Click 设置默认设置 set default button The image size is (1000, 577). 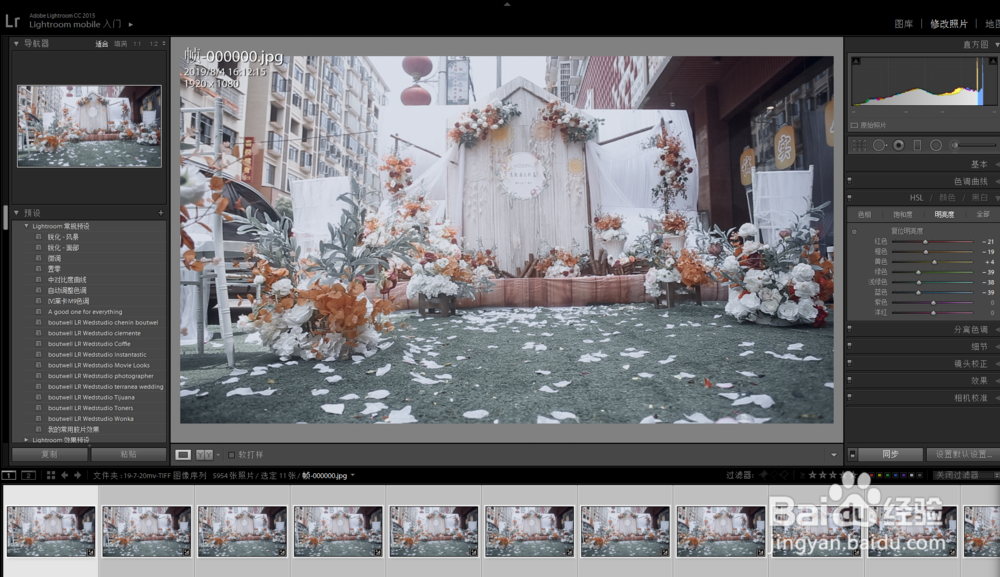964,454
